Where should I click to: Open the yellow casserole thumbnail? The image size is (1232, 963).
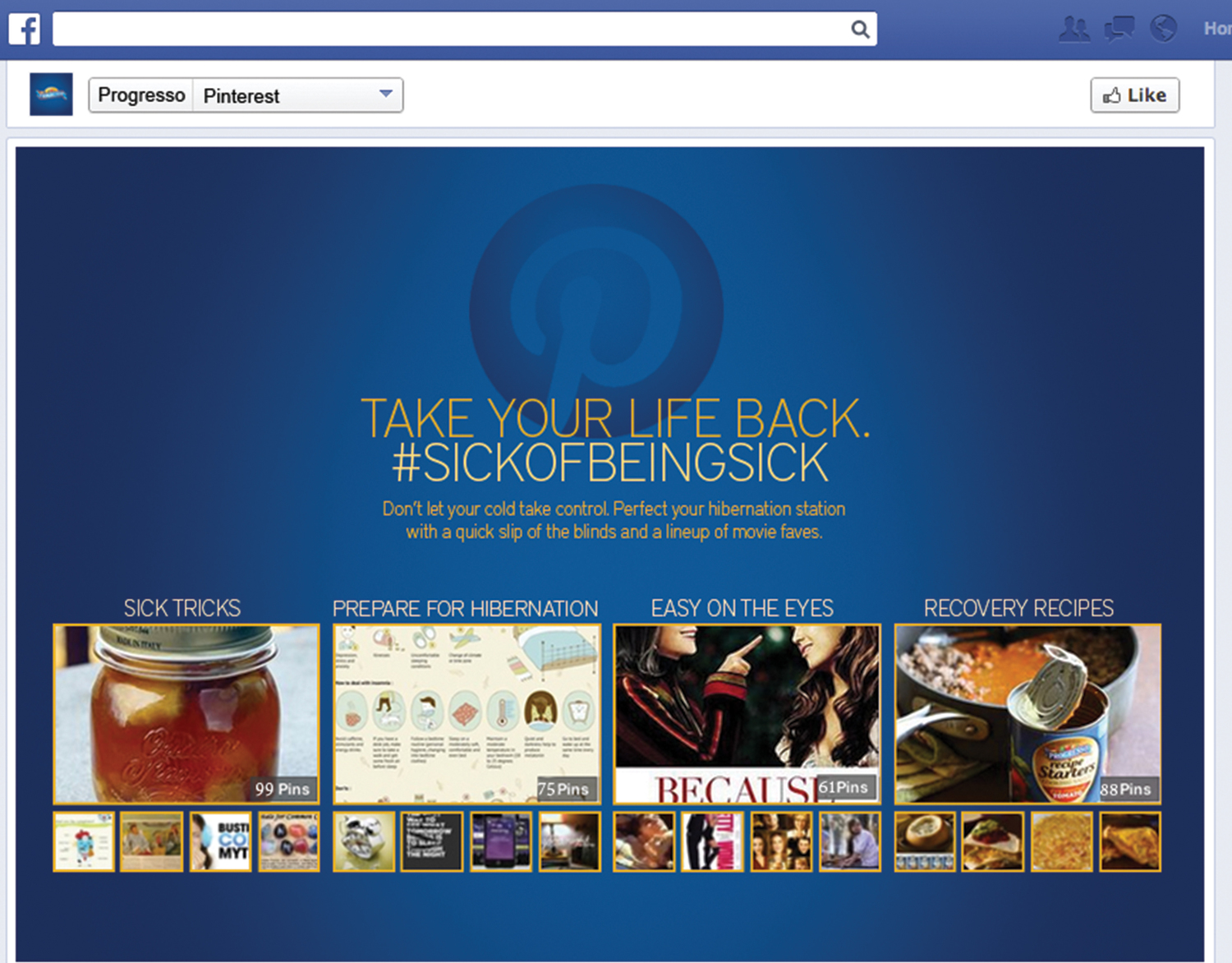coord(1062,842)
